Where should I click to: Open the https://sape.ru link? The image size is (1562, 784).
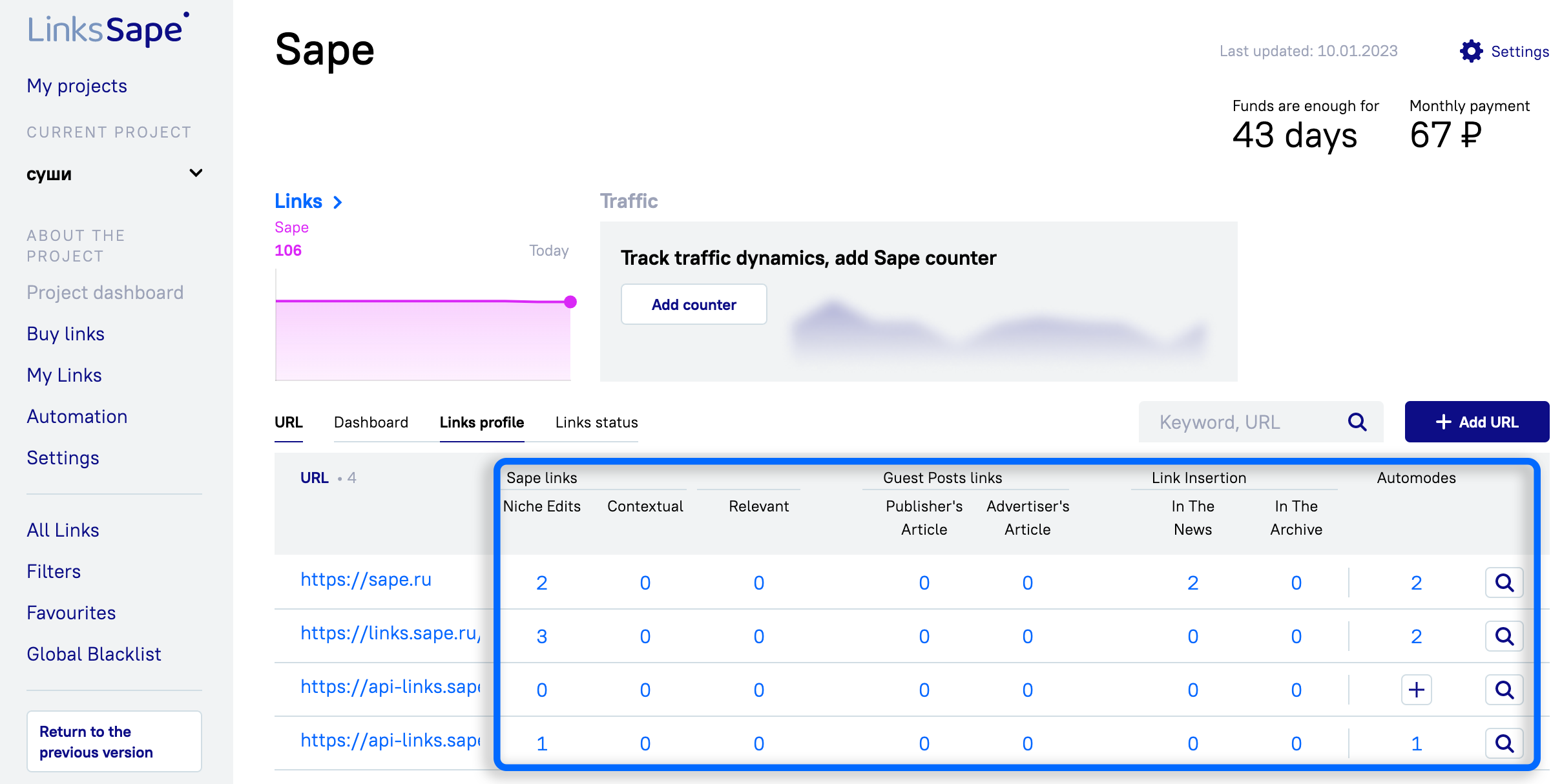(366, 579)
